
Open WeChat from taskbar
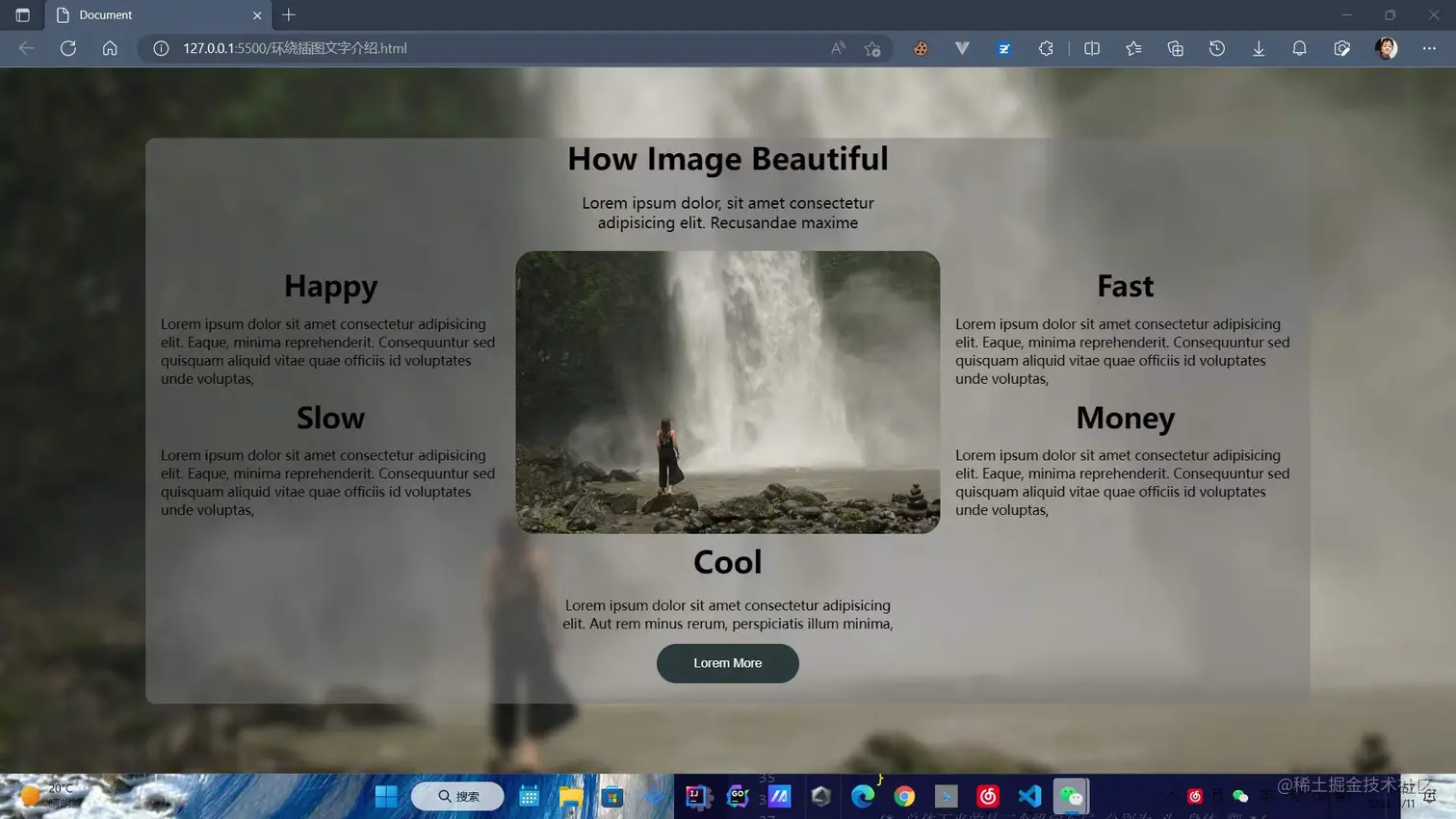[x=1071, y=796]
